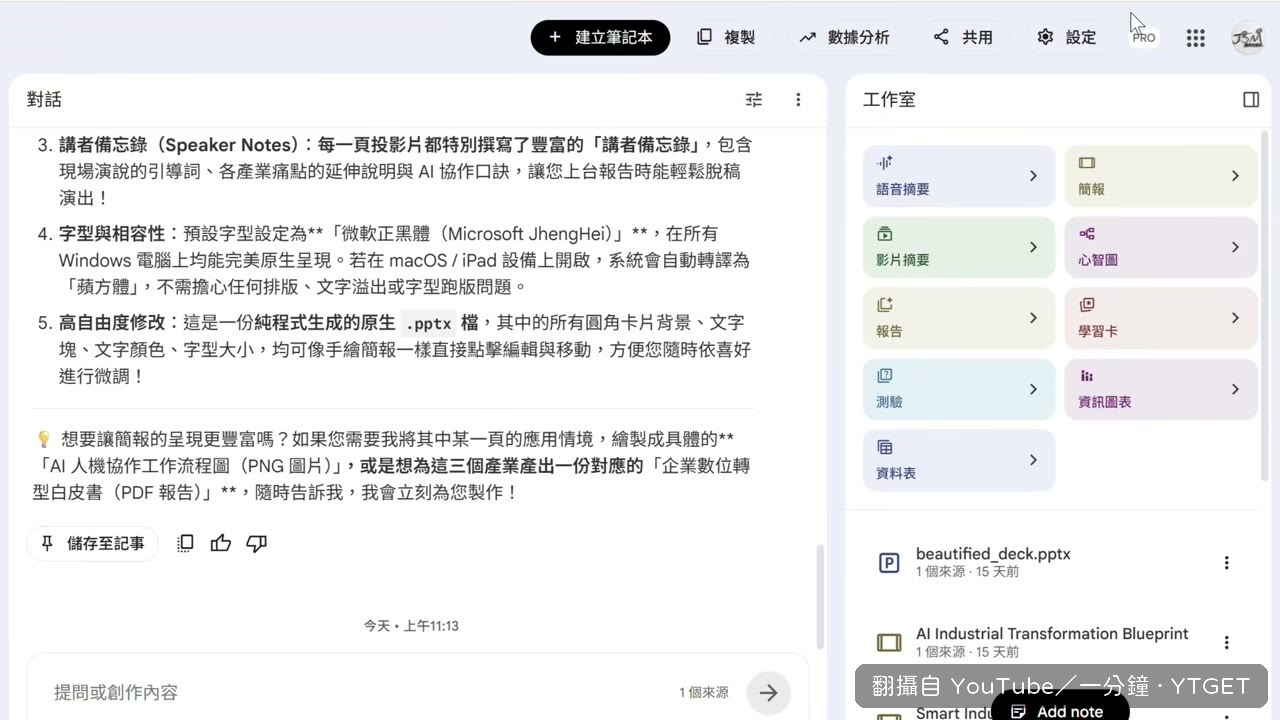Click the 心智圖 mind map icon

click(x=1087, y=234)
